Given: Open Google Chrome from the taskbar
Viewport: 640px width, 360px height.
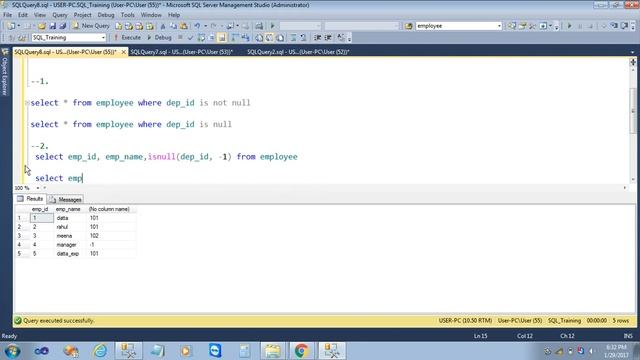Looking at the screenshot, I should point(302,351).
